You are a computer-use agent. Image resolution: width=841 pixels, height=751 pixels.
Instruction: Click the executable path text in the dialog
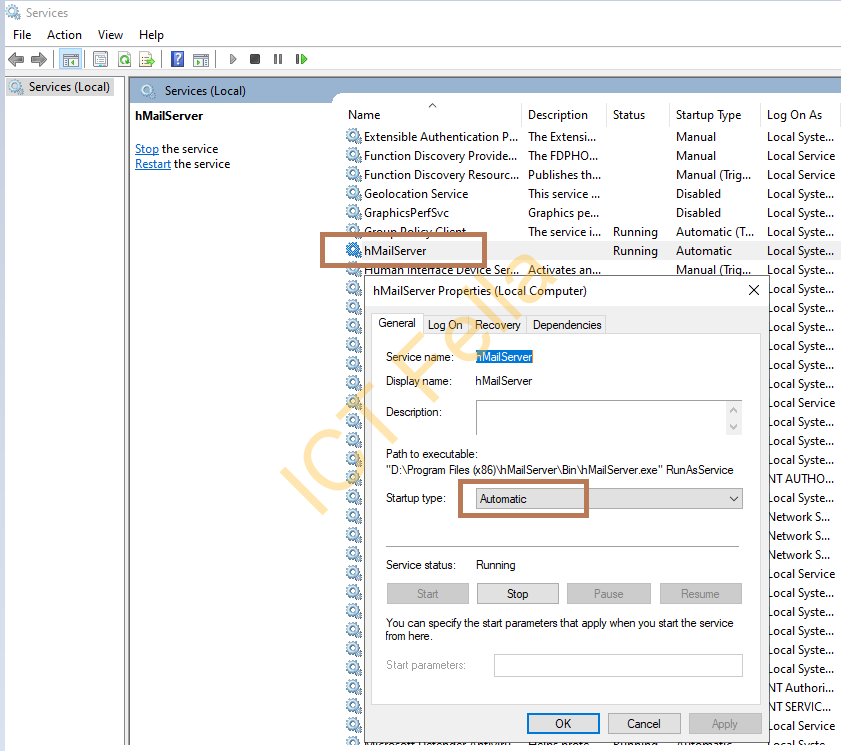tap(559, 470)
